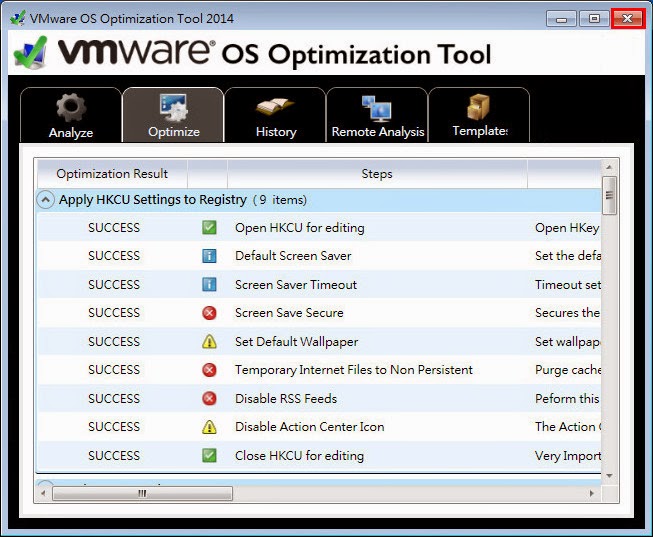This screenshot has height=537, width=653.
Task: Click the gear icon on Analyze tab
Action: pos(71,107)
